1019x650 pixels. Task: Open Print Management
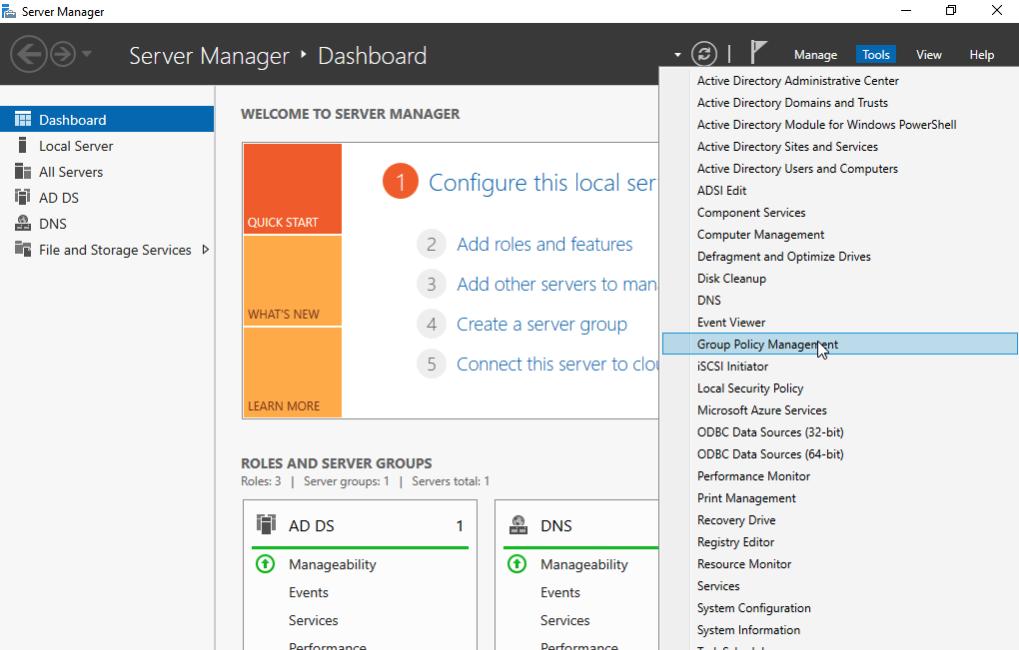(x=840, y=498)
